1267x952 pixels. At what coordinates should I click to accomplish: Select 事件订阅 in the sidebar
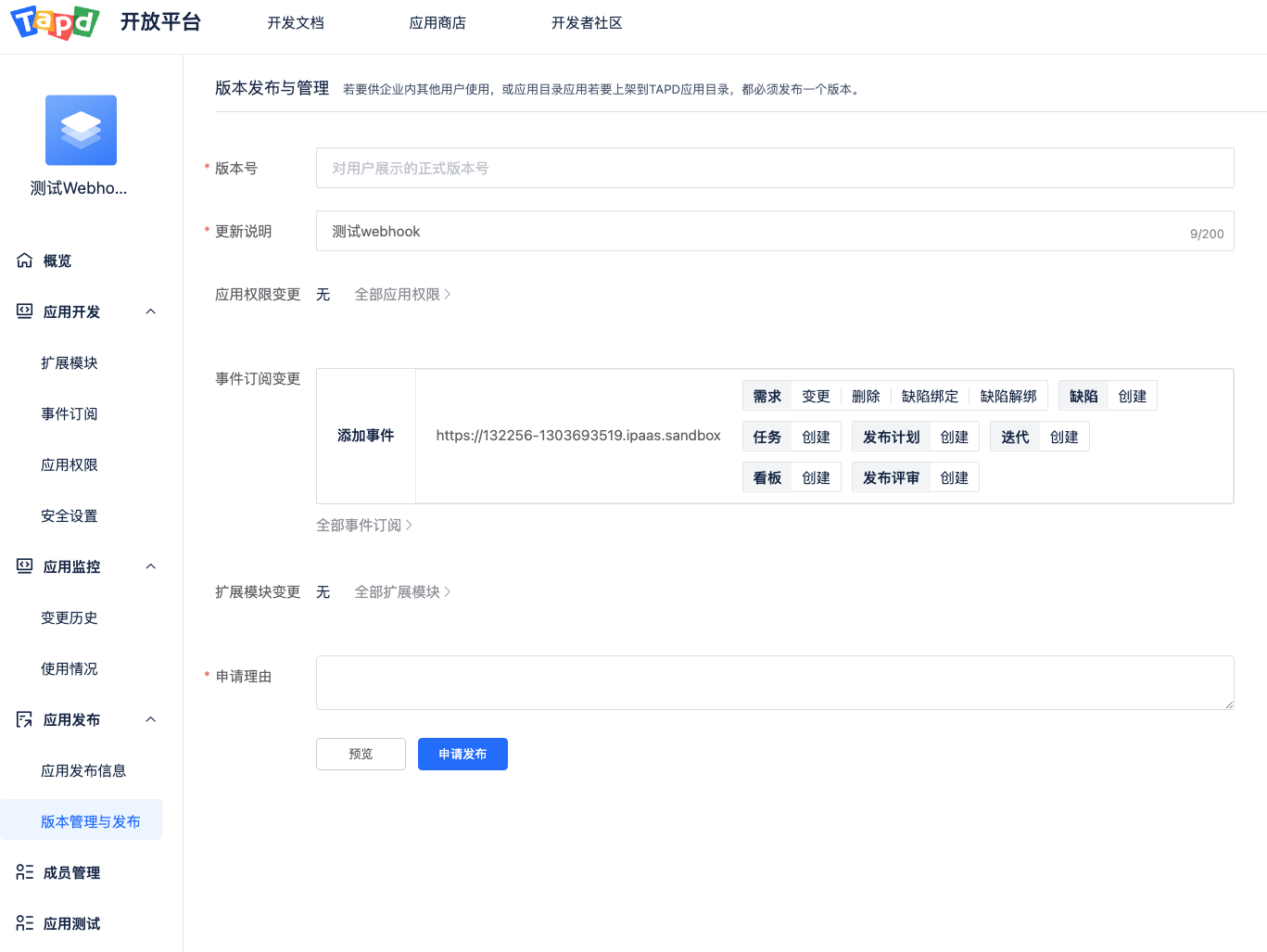pyautogui.click(x=70, y=413)
